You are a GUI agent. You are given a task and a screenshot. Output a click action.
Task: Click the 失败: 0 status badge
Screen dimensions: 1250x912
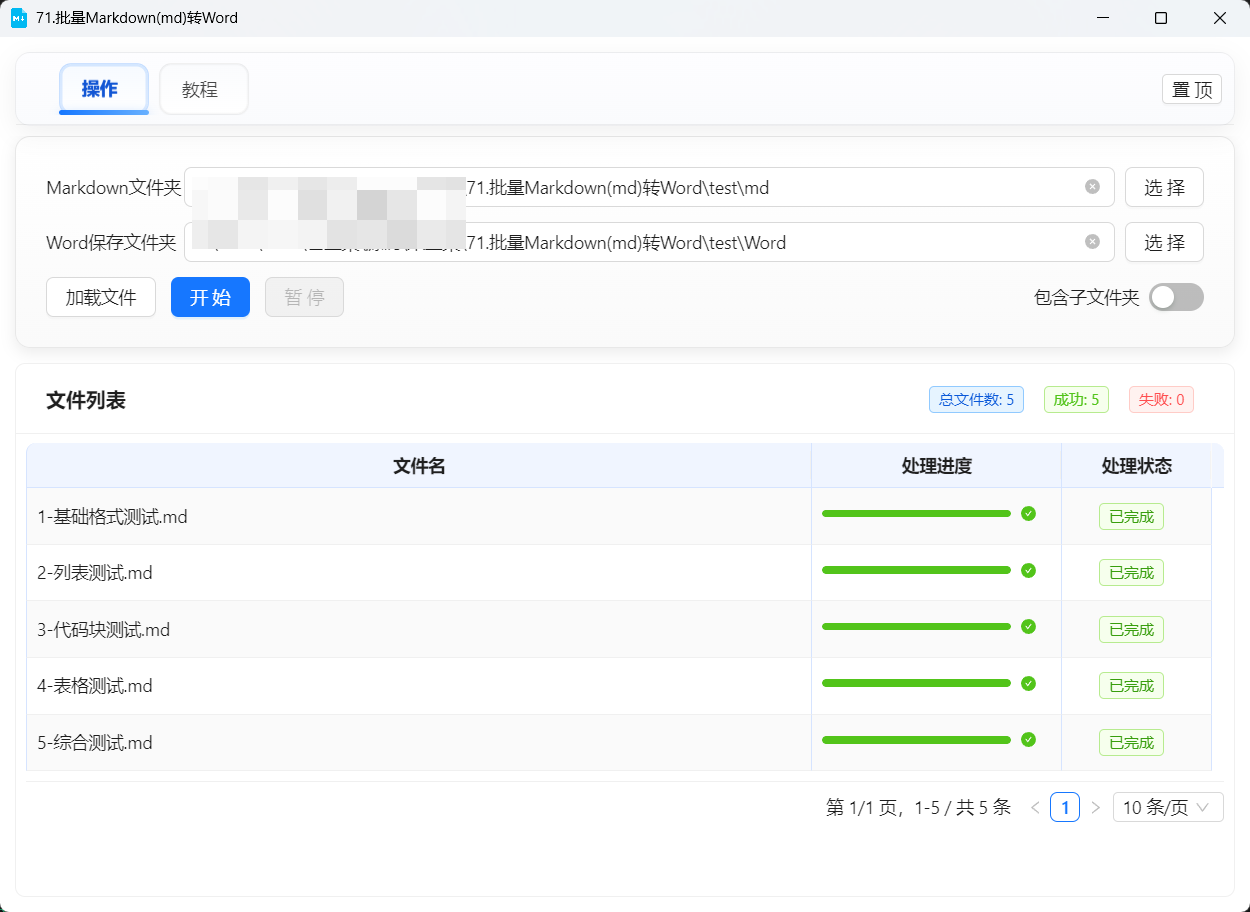point(1161,399)
